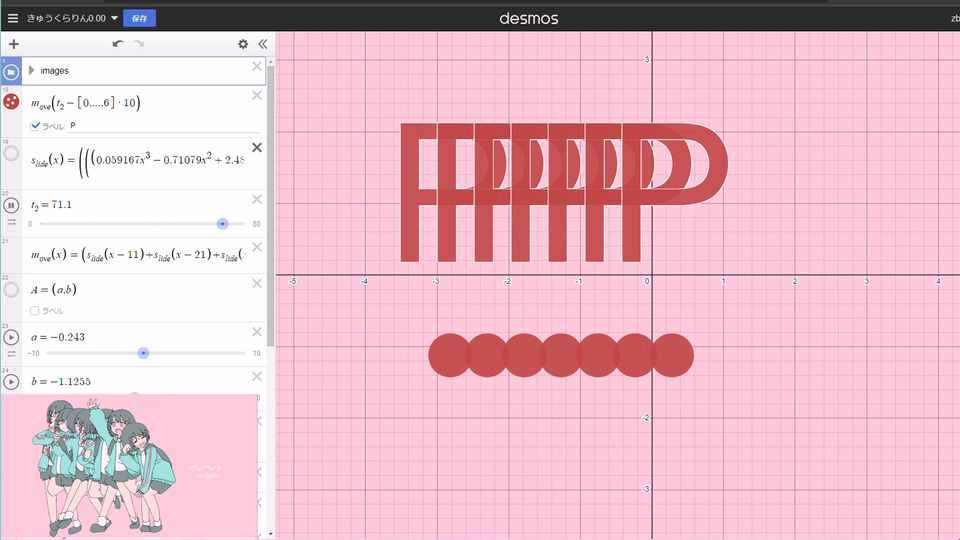
Task: Click the t2 slider track
Action: tap(142, 224)
